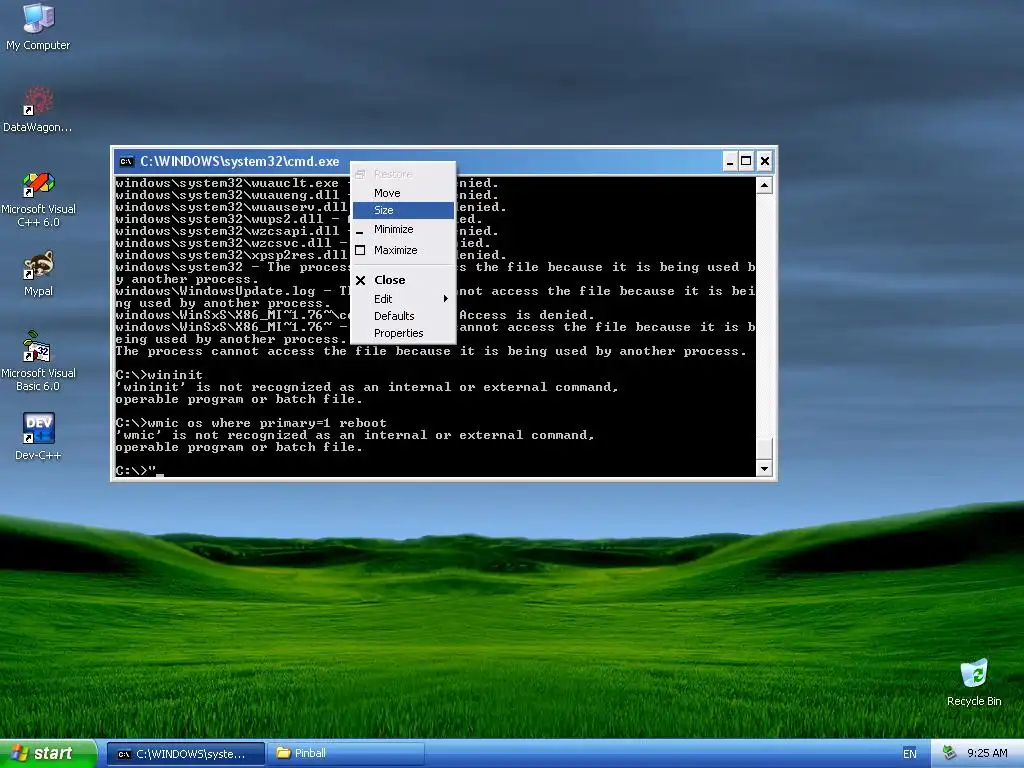The image size is (1024, 768).
Task: Expand the Edit submenu arrow
Action: tap(445, 298)
